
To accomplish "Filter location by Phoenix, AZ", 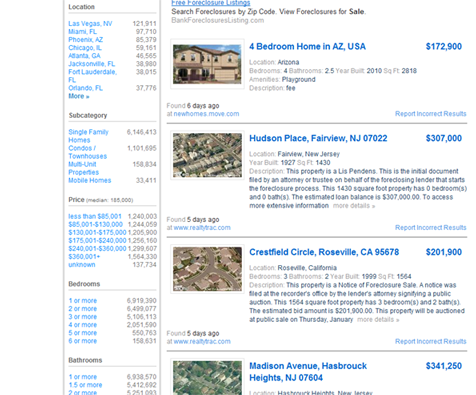I will coord(86,40).
